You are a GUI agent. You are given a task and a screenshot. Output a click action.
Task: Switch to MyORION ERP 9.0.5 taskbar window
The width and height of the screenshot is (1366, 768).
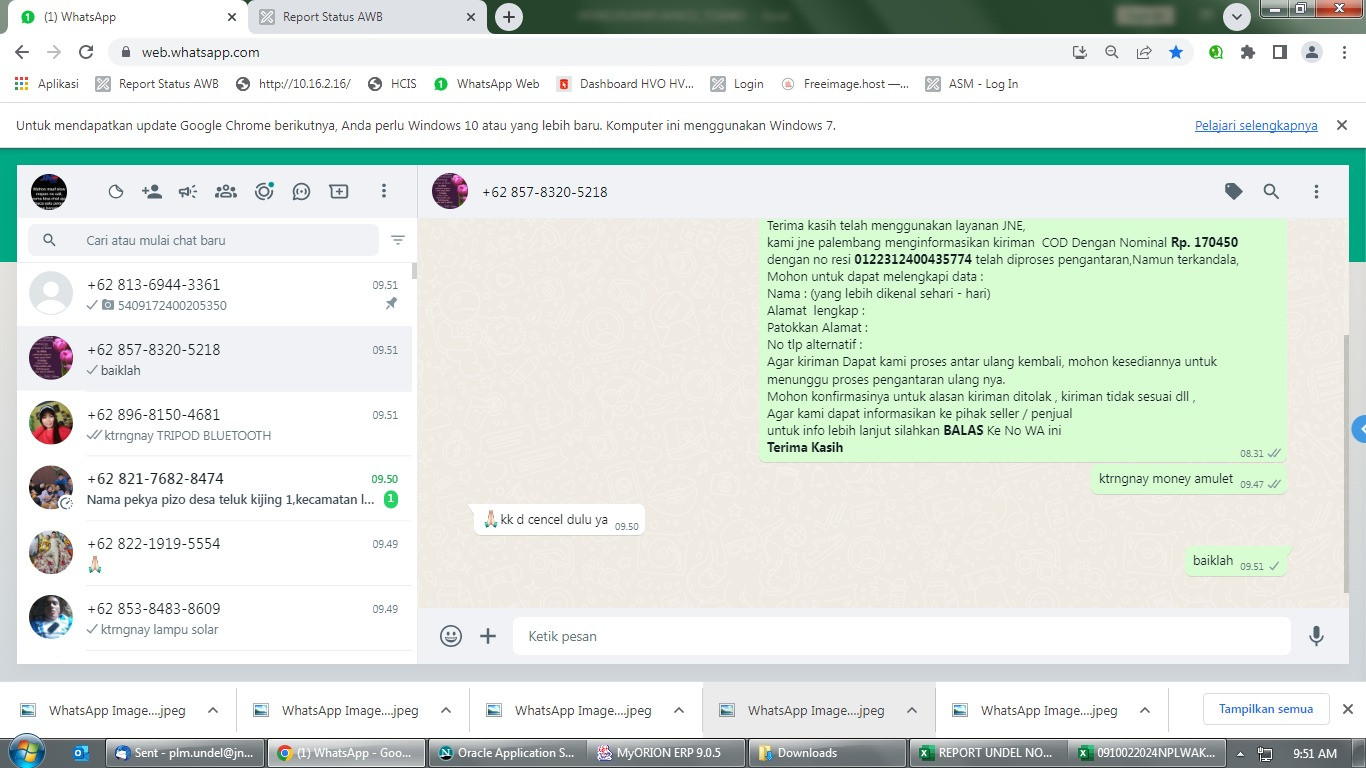tap(668, 753)
